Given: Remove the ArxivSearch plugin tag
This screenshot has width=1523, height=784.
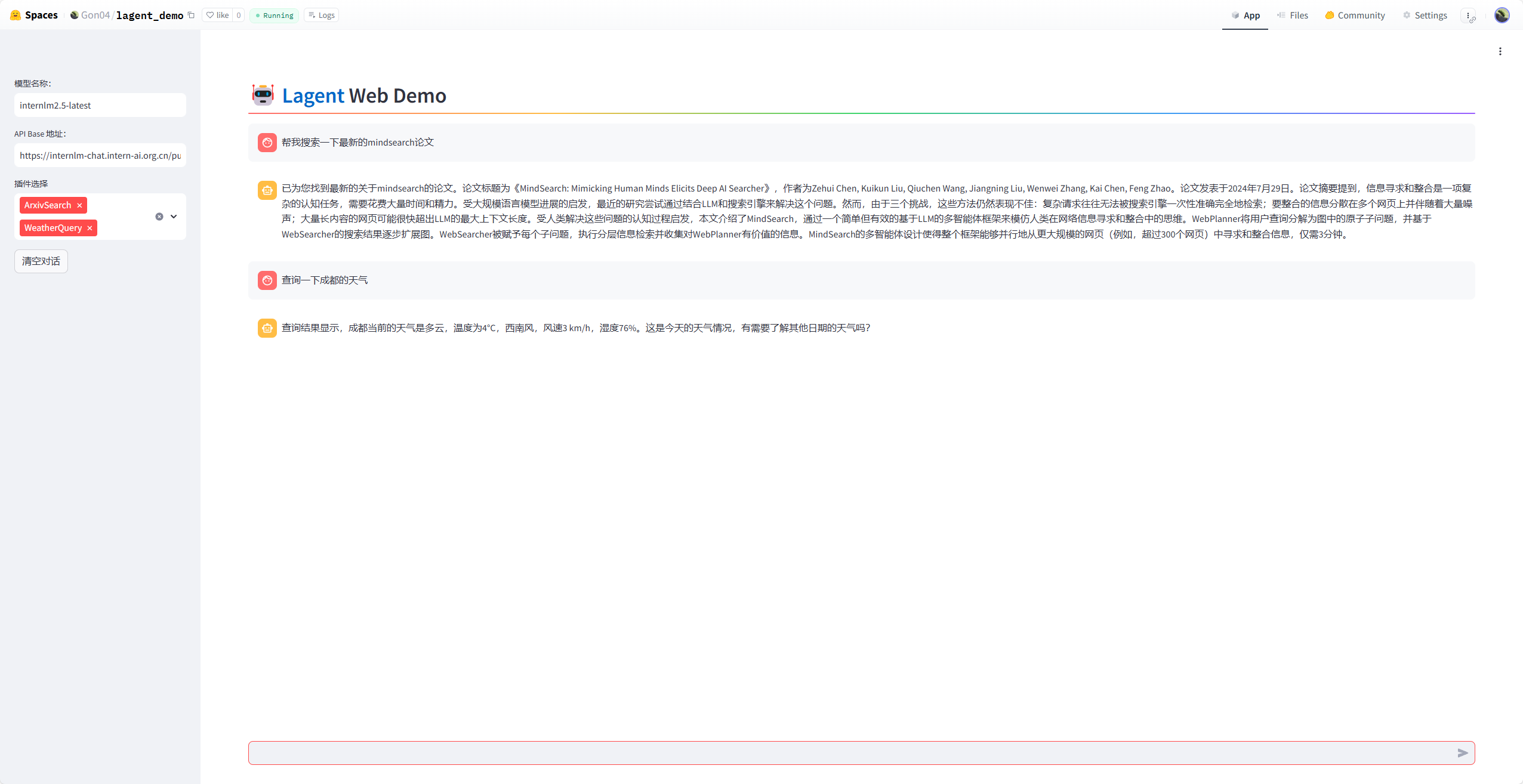Looking at the screenshot, I should coord(79,205).
